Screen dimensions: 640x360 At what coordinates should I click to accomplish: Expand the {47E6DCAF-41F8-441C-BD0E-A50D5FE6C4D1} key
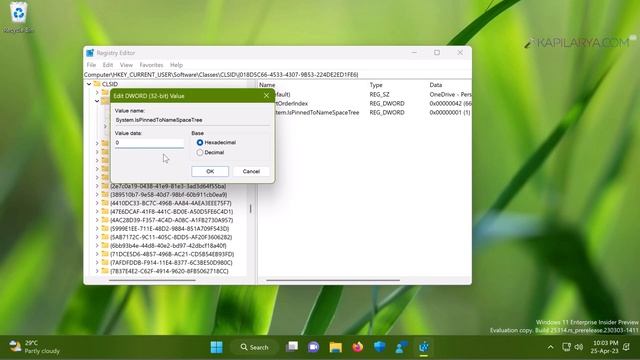tap(97, 211)
